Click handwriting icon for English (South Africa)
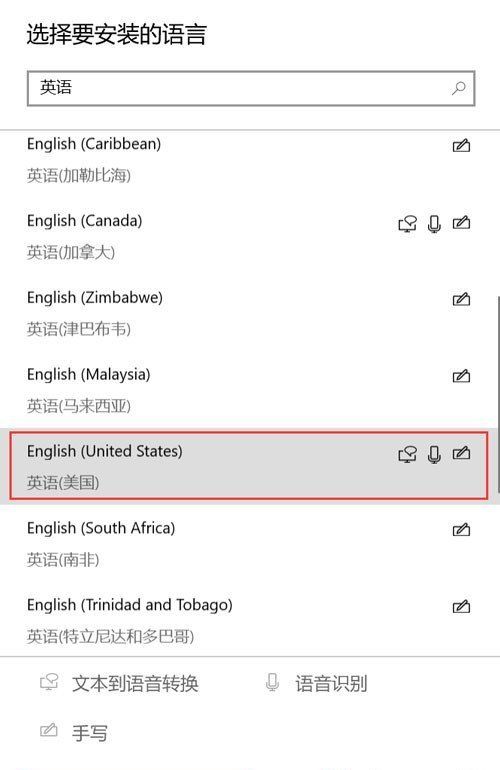This screenshot has width=500, height=770. [x=461, y=530]
